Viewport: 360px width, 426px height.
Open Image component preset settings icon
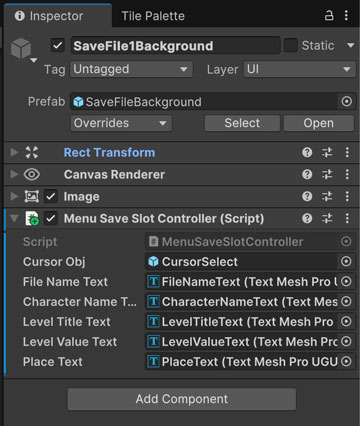tap(327, 196)
